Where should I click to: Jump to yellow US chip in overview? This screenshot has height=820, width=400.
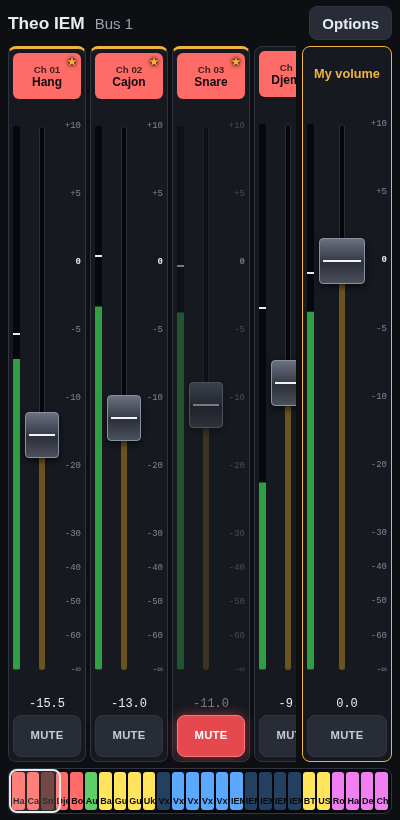pos(324,791)
